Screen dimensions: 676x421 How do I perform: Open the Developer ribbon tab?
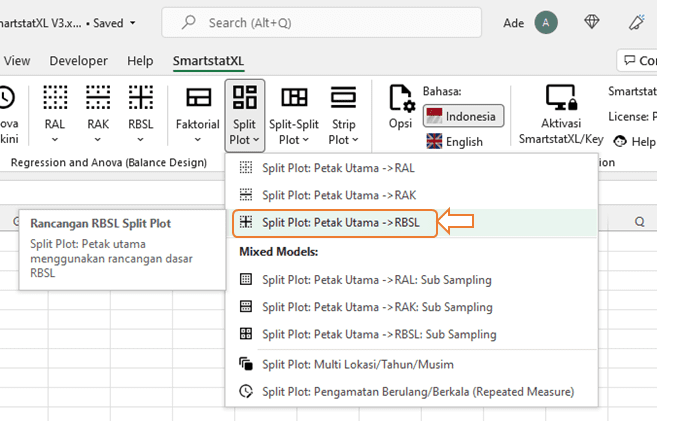[78, 61]
